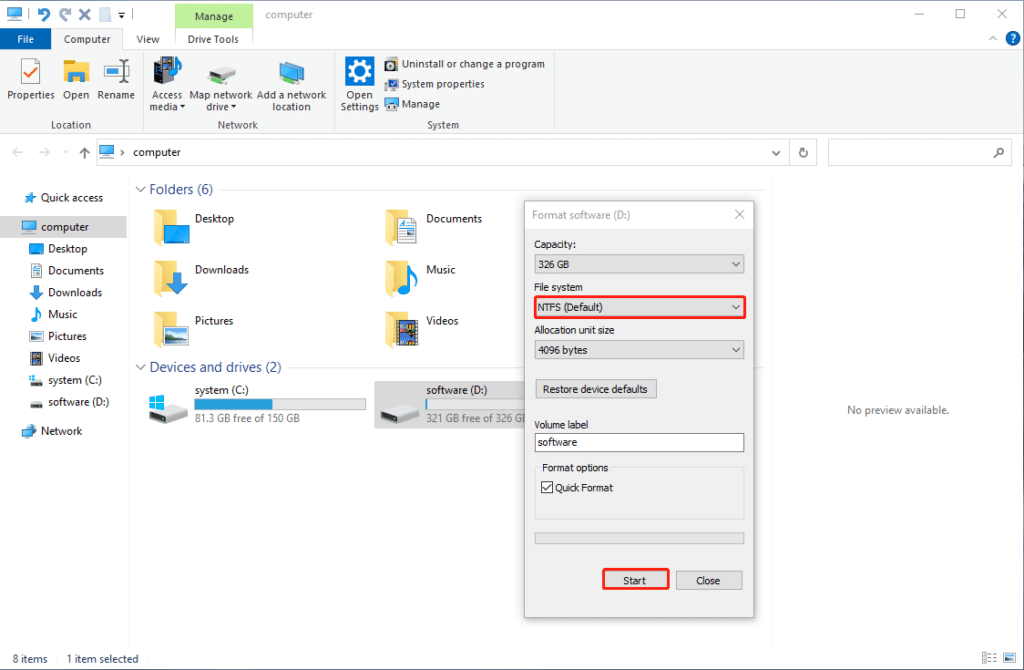Select computer in navigation pane
1024x670 pixels.
[64, 227]
